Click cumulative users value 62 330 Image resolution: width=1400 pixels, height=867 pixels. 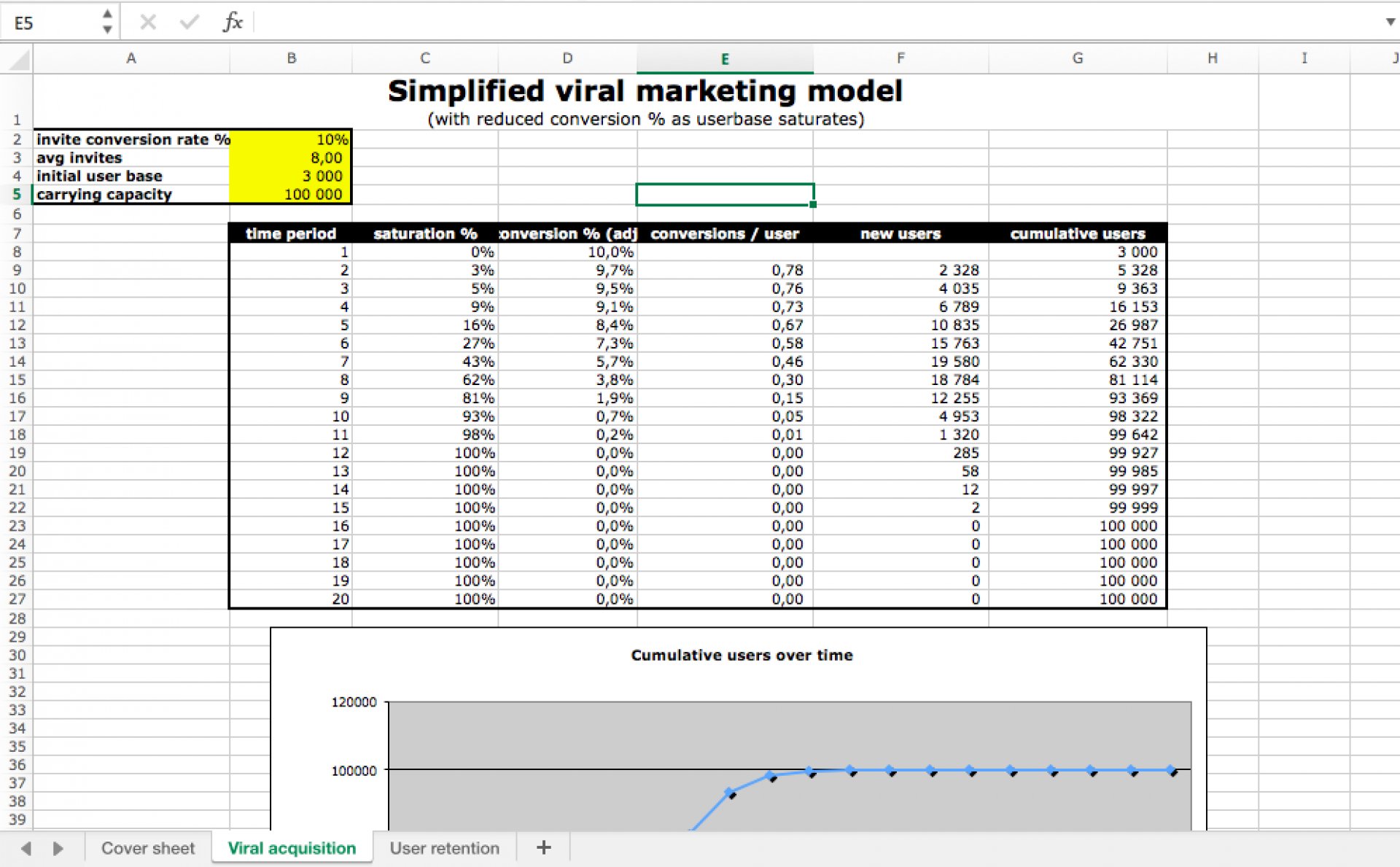click(1078, 362)
